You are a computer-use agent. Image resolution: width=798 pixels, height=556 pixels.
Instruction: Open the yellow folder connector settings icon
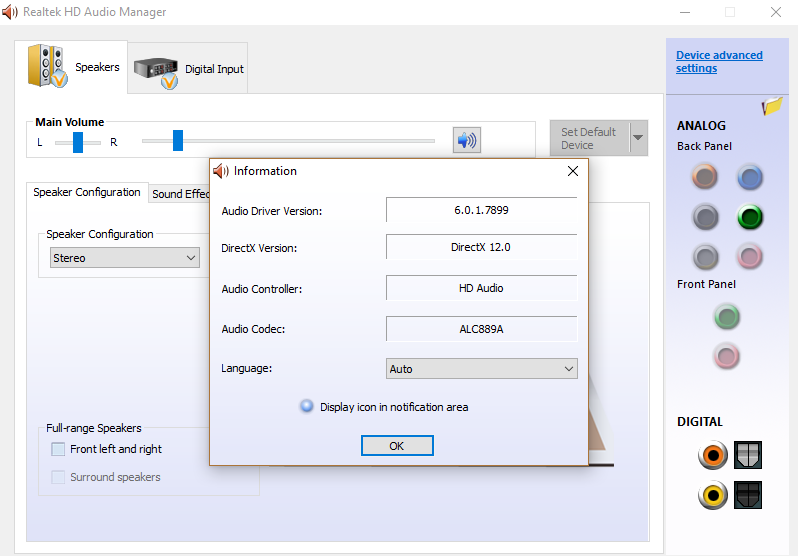pyautogui.click(x=772, y=105)
